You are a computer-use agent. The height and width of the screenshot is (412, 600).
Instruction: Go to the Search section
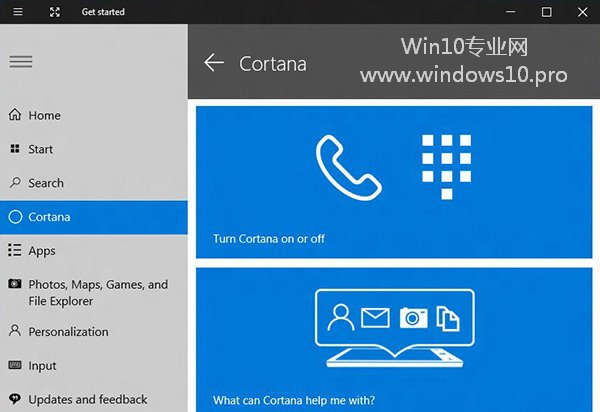pos(94,183)
